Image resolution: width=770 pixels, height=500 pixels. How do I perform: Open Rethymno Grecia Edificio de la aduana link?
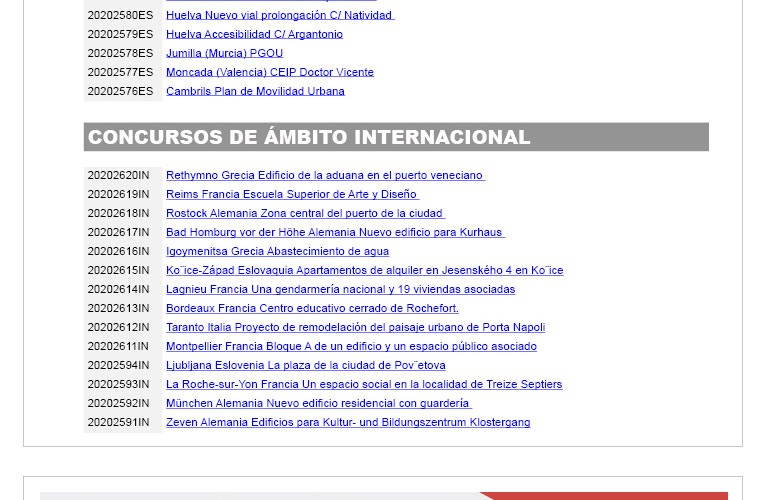click(x=325, y=175)
